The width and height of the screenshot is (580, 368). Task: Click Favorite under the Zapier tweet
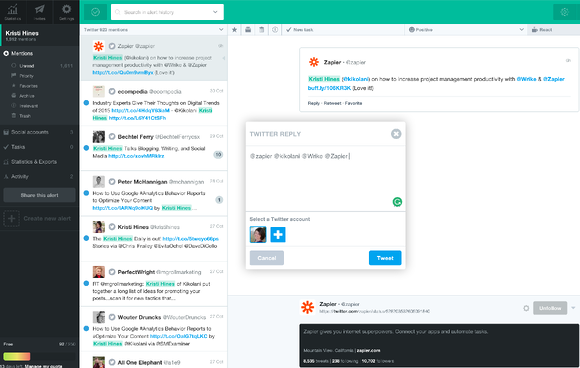pos(354,103)
